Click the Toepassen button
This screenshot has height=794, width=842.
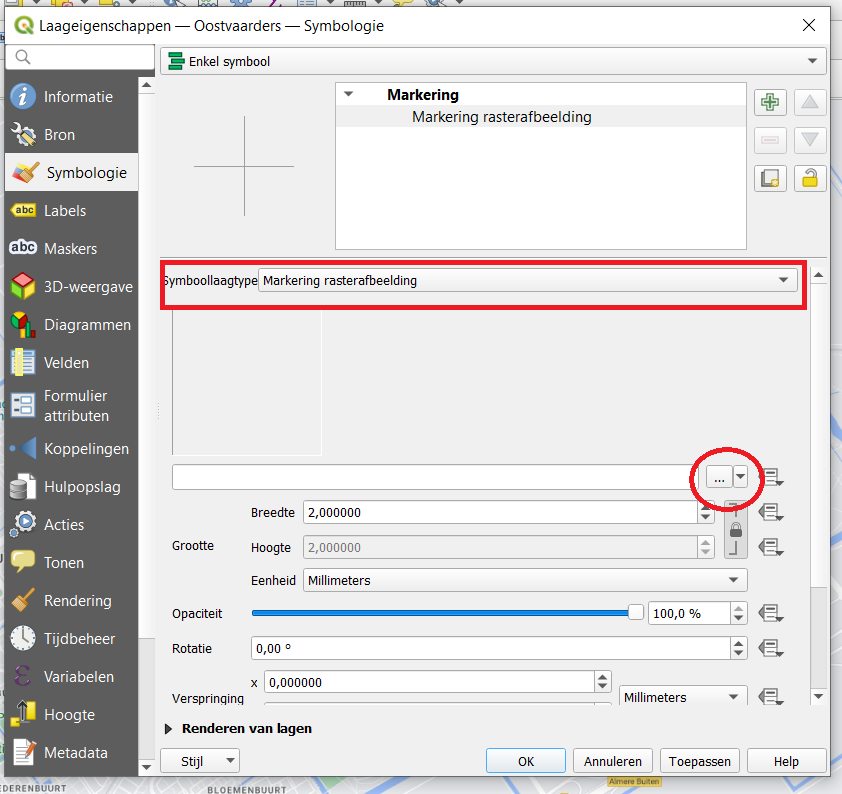(x=701, y=761)
